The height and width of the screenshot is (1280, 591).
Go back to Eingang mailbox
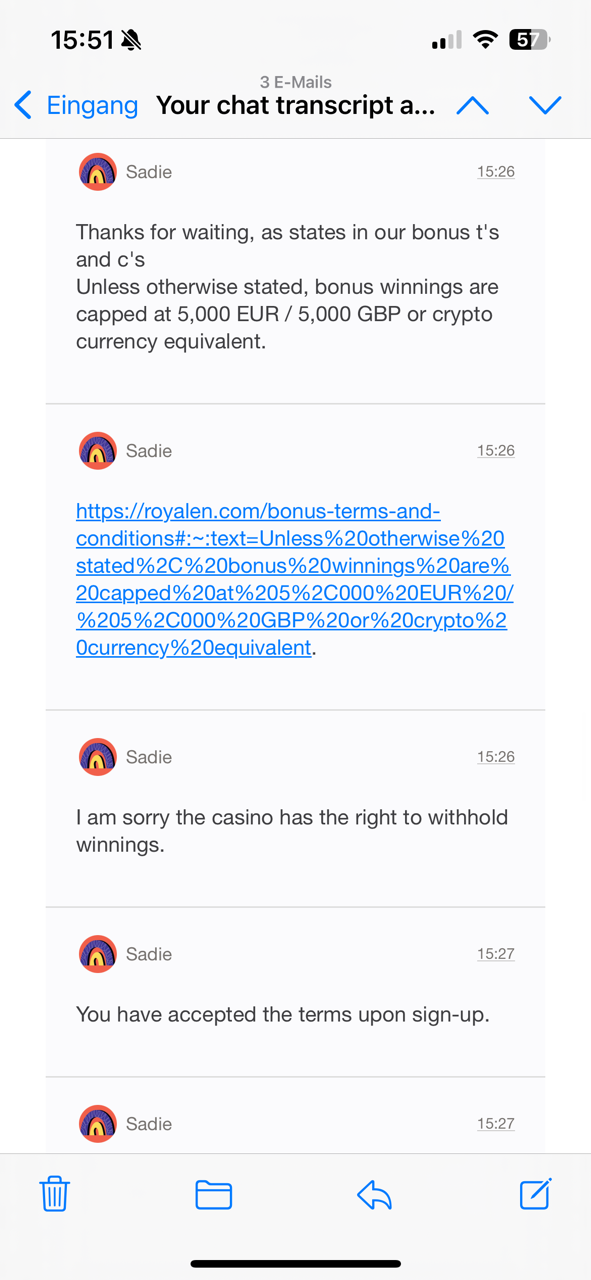(x=77, y=105)
